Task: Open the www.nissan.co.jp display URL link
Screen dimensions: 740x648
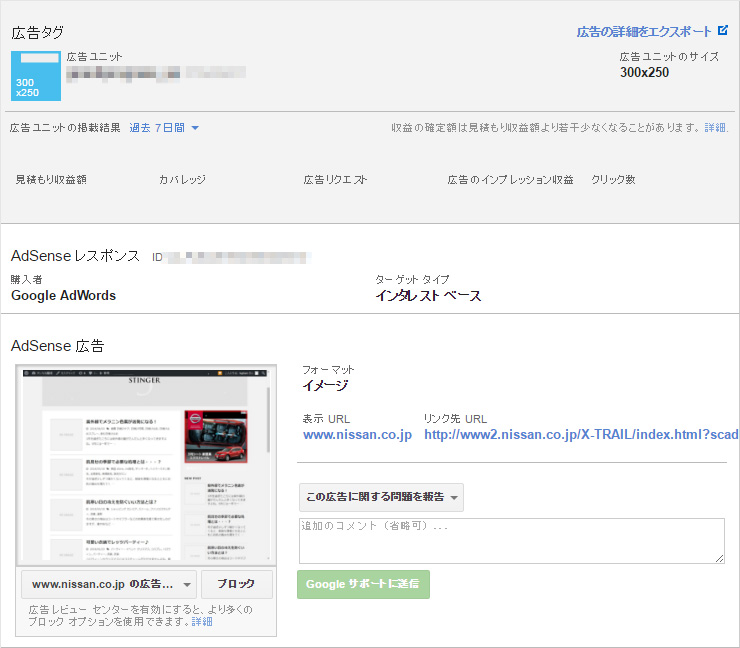Action: point(357,435)
